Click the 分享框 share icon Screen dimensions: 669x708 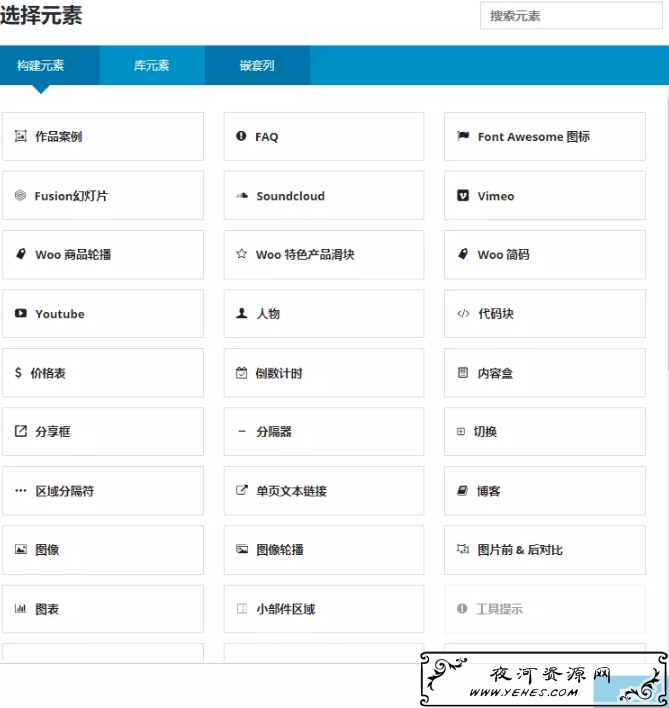point(21,431)
